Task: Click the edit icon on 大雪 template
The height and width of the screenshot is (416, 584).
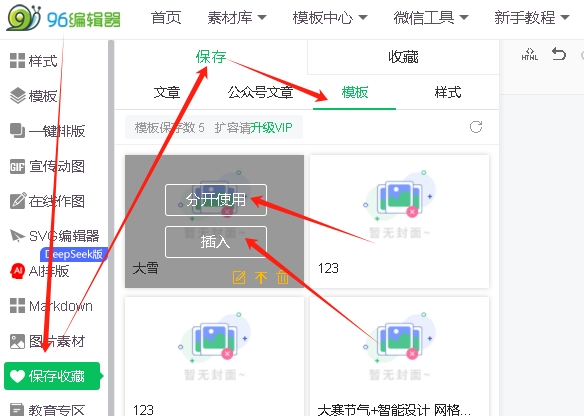Action: pos(239,277)
